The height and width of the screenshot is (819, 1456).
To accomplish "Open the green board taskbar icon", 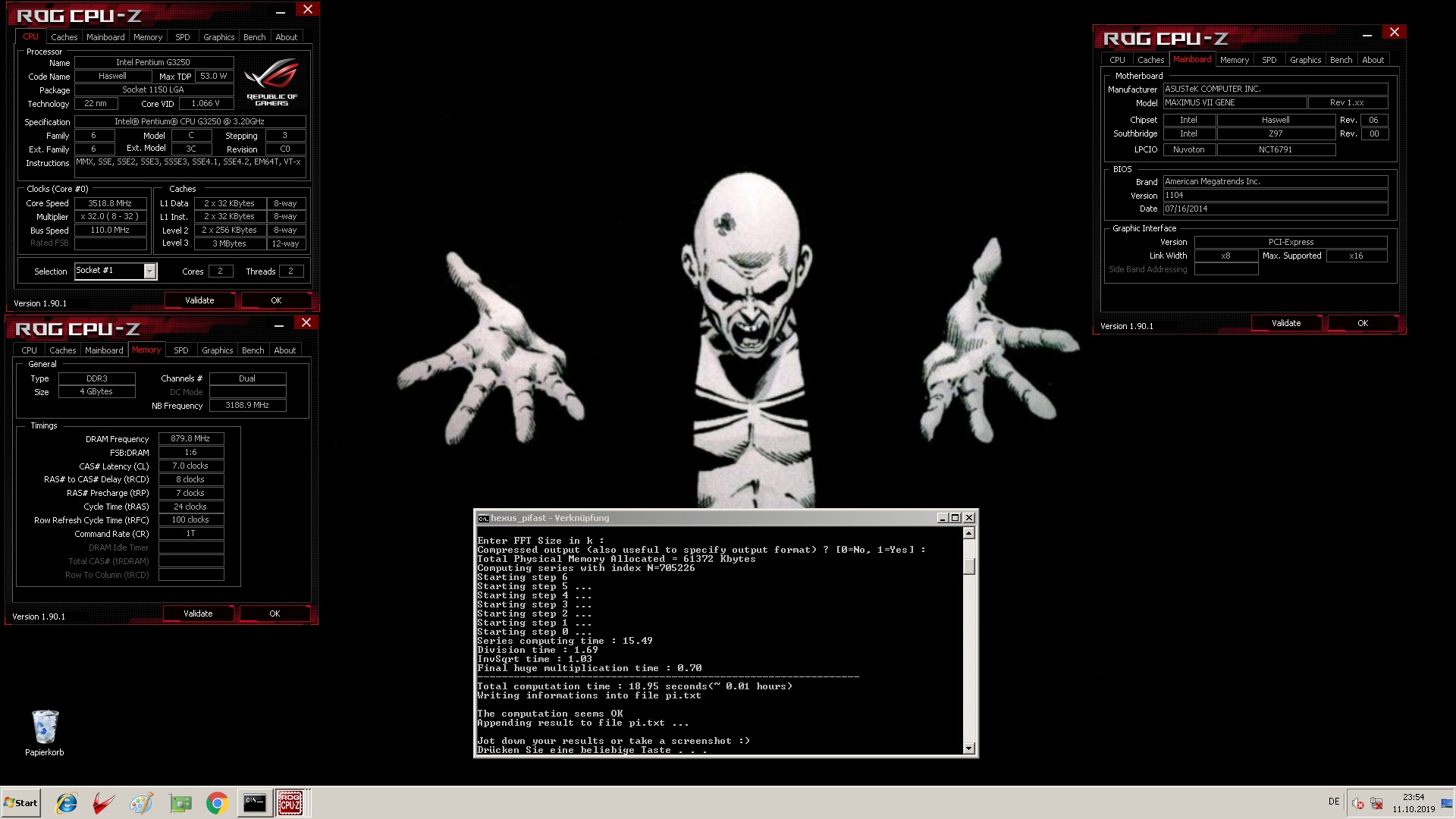I will coord(180,803).
